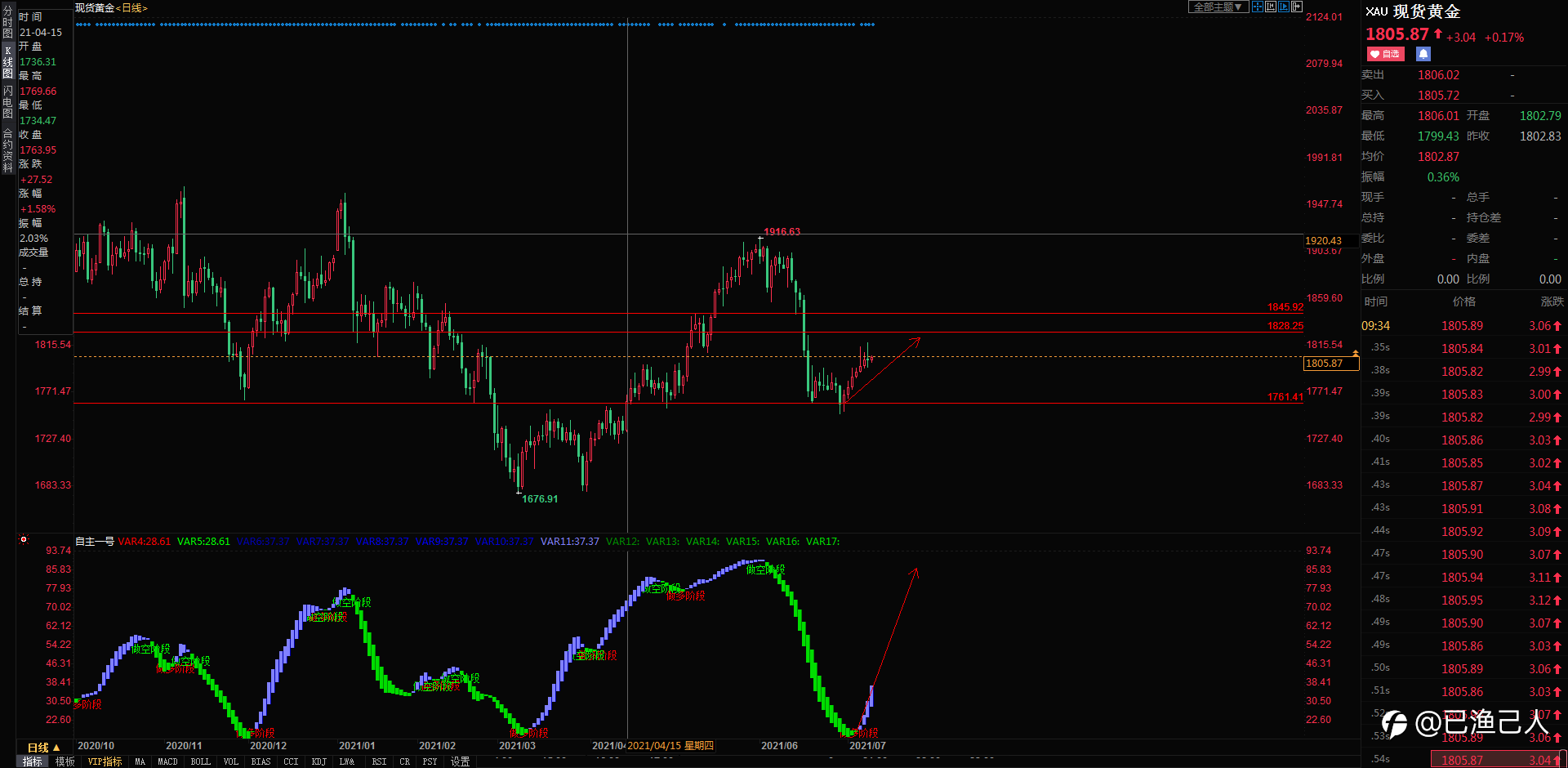Click the range measurement icon in chart toolbar
The image size is (1568, 768).
click(1271, 7)
